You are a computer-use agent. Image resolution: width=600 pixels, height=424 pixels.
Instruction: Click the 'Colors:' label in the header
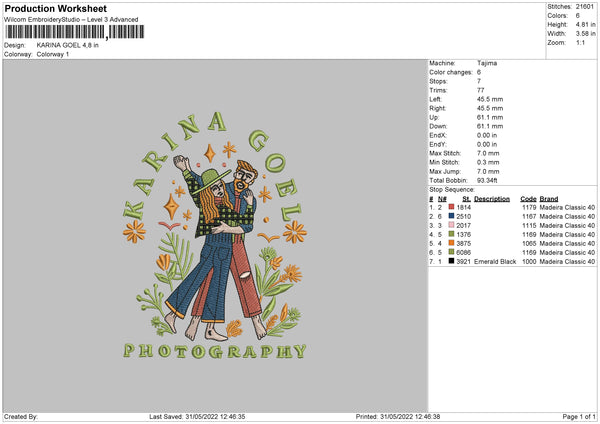(557, 16)
